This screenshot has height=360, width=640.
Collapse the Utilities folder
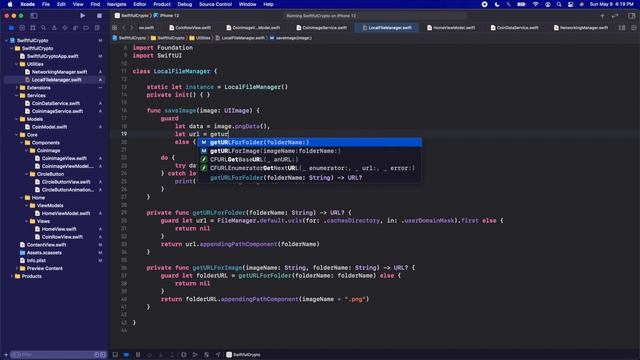(x=17, y=64)
